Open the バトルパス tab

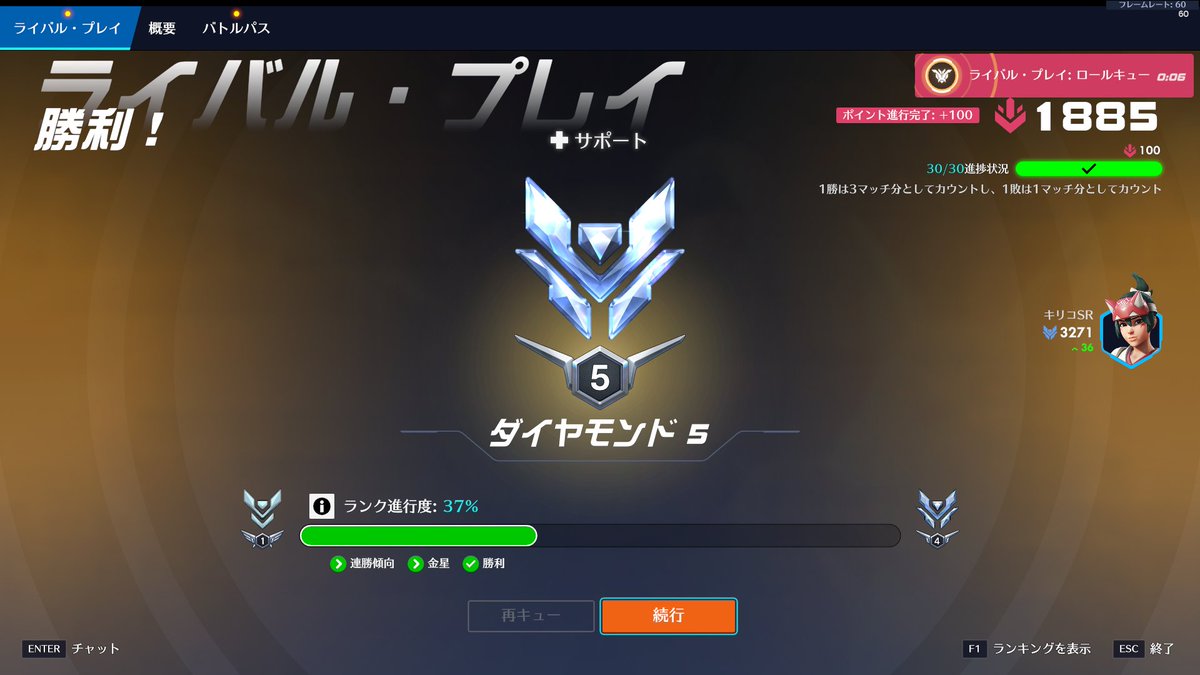[x=236, y=28]
